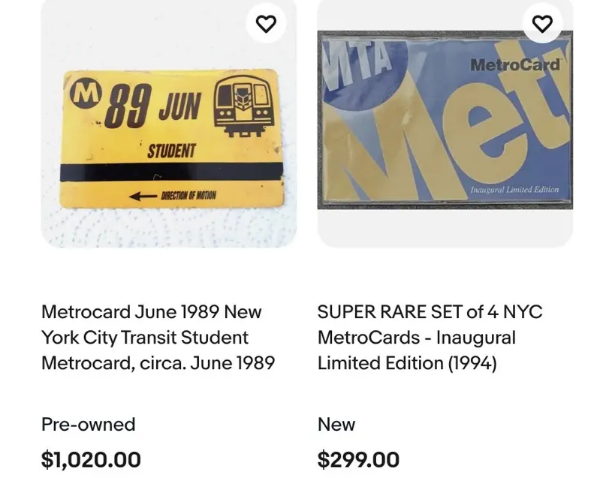Screen dimensions: 602x481
Task: Favorite the June 1989 Student Metrocard listing
Action: (266, 23)
